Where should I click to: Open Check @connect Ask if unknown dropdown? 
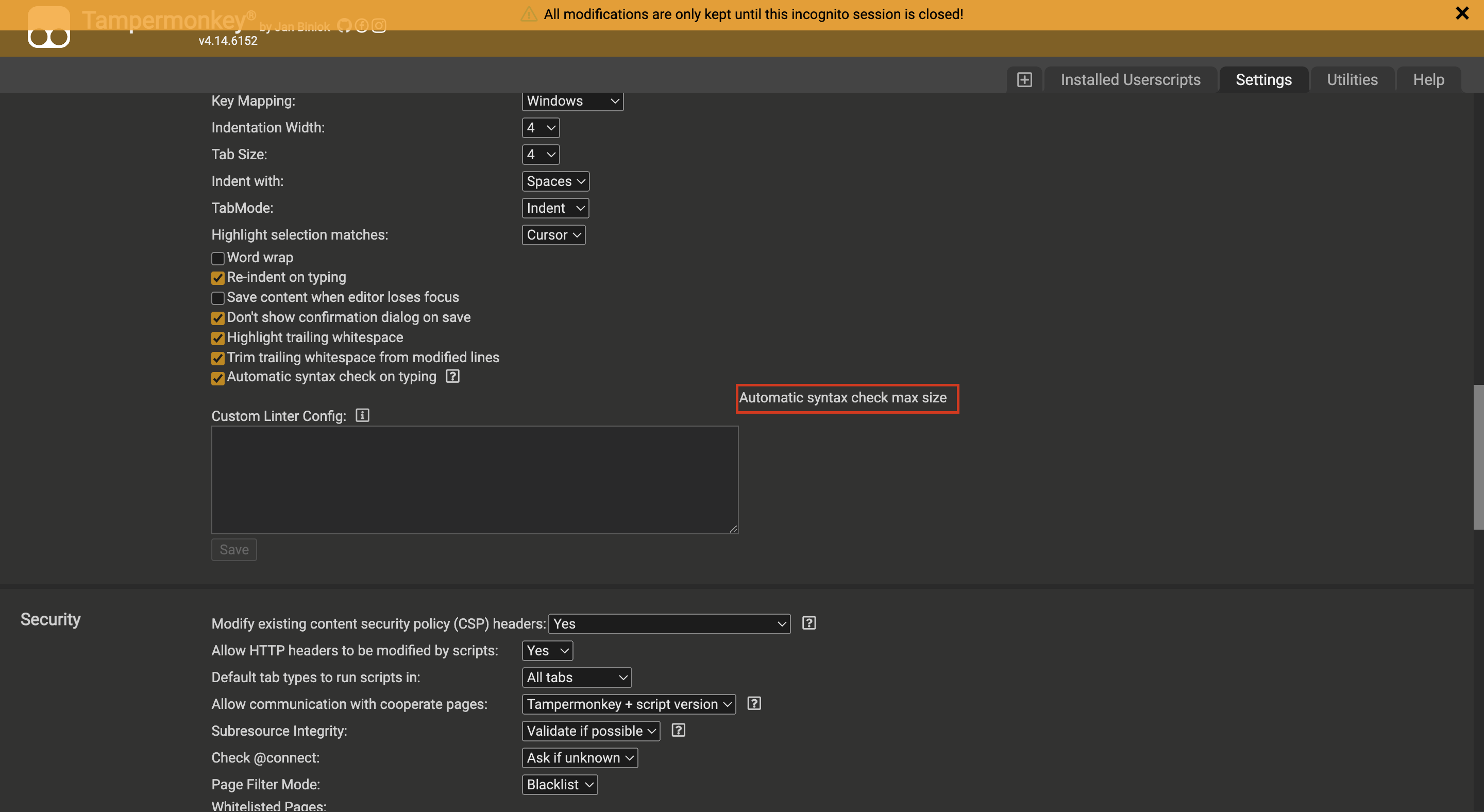580,757
